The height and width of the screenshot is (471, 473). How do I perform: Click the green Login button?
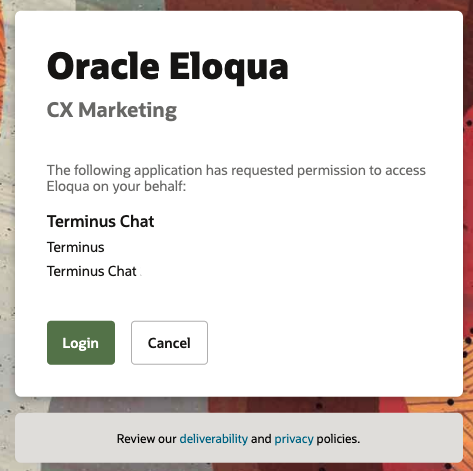81,343
